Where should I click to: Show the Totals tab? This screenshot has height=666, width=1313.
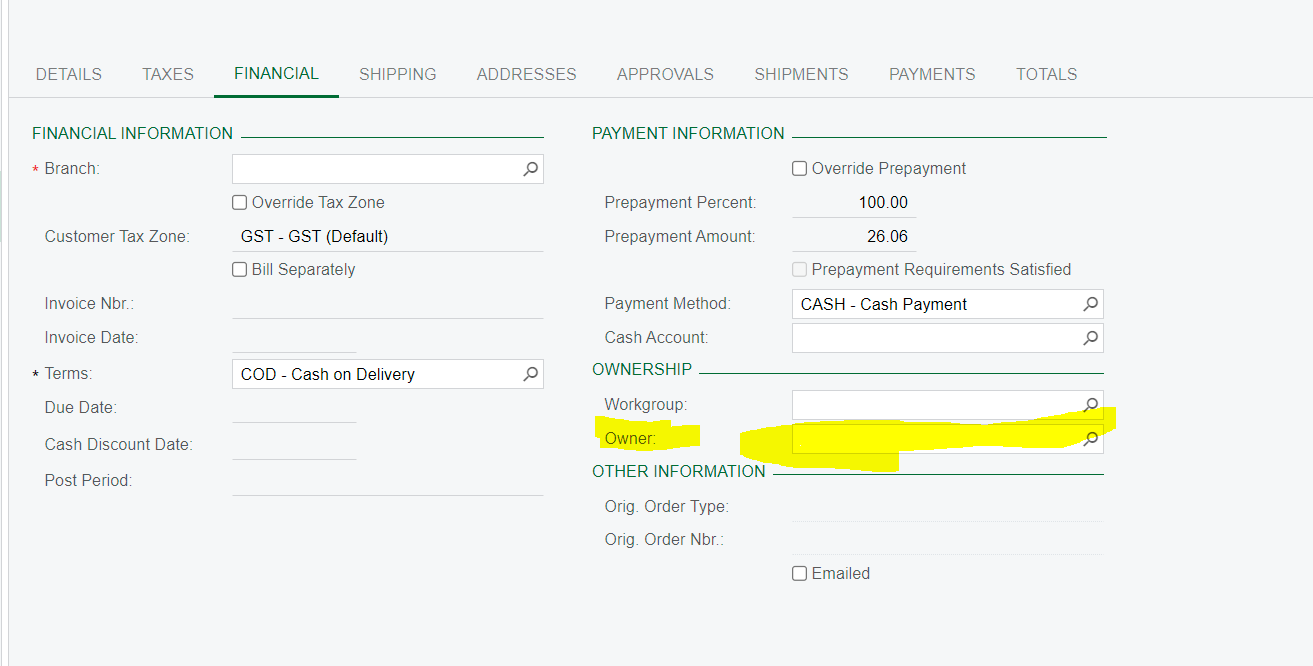[x=1046, y=74]
